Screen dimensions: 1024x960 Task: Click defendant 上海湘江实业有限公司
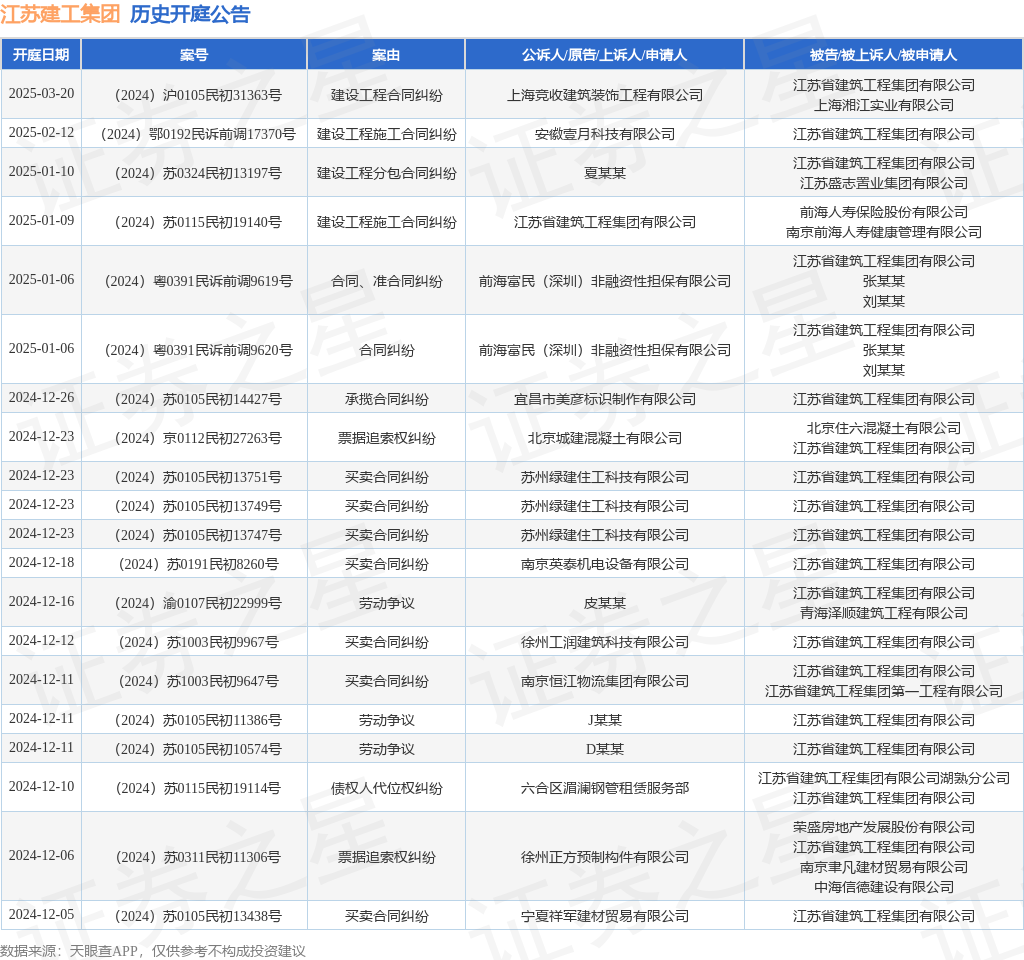884,105
